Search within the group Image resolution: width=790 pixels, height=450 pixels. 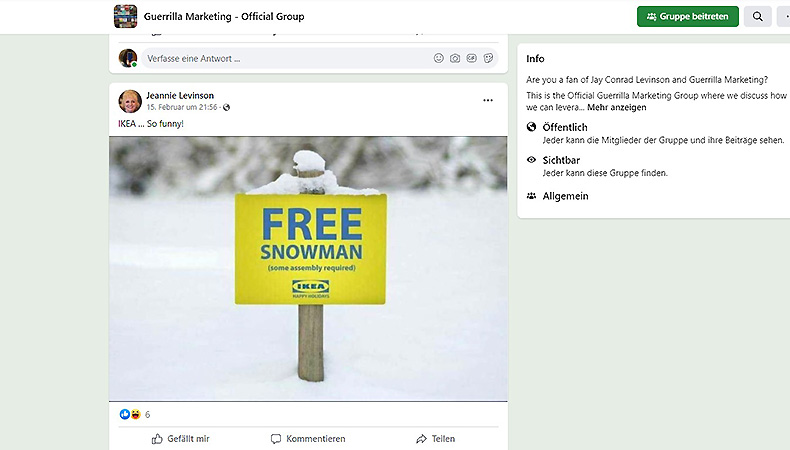758,17
